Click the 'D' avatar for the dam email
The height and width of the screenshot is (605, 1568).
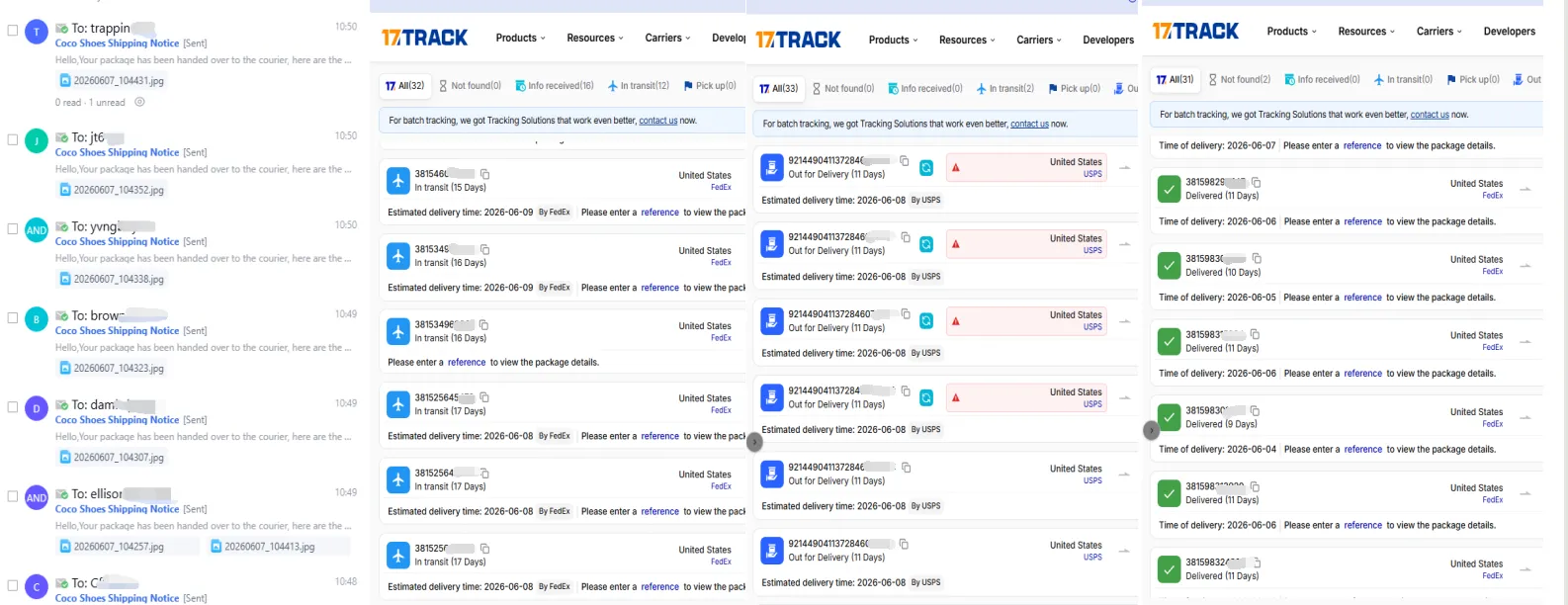[37, 407]
